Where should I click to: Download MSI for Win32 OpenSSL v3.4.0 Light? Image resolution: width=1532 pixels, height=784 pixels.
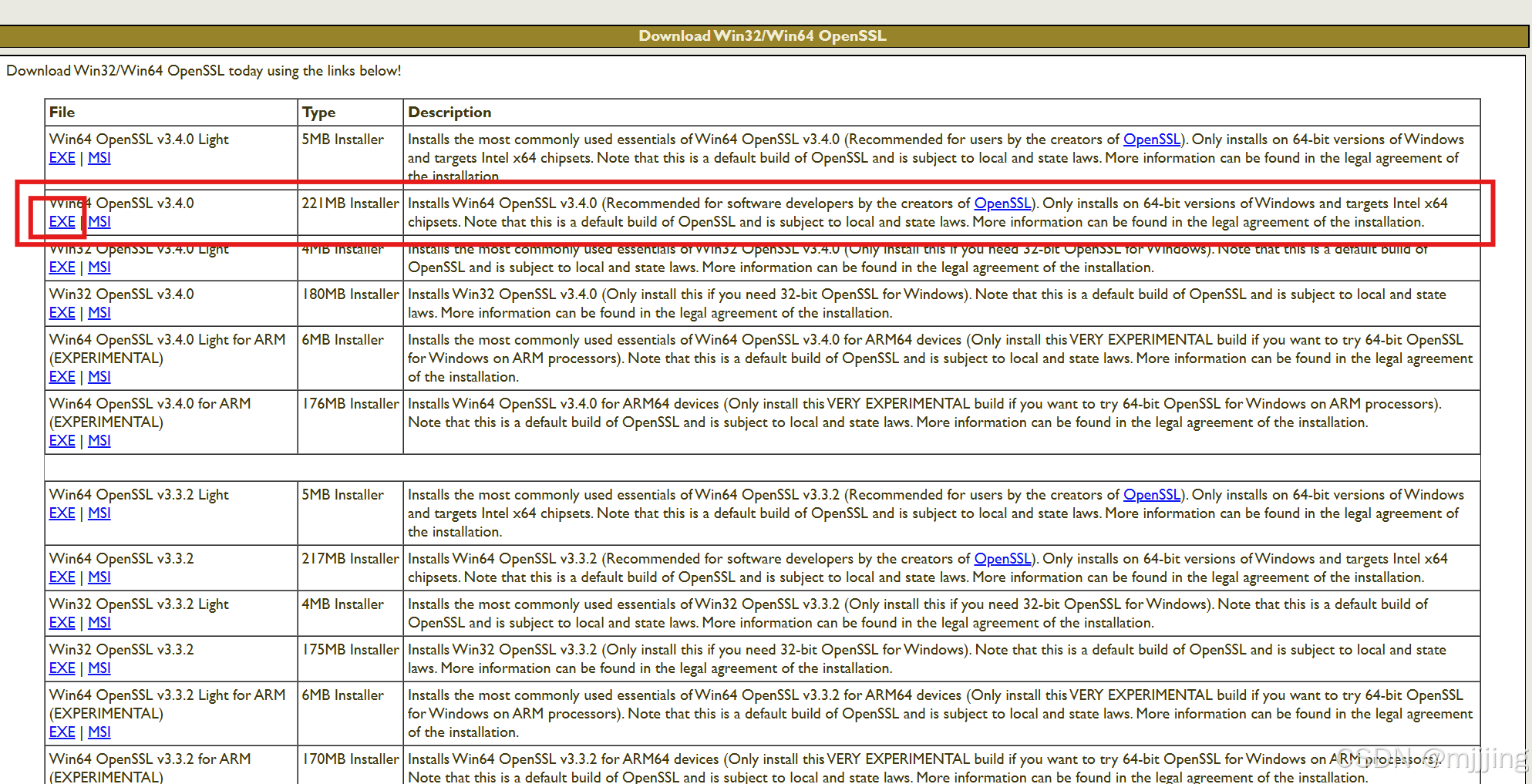[x=99, y=268]
